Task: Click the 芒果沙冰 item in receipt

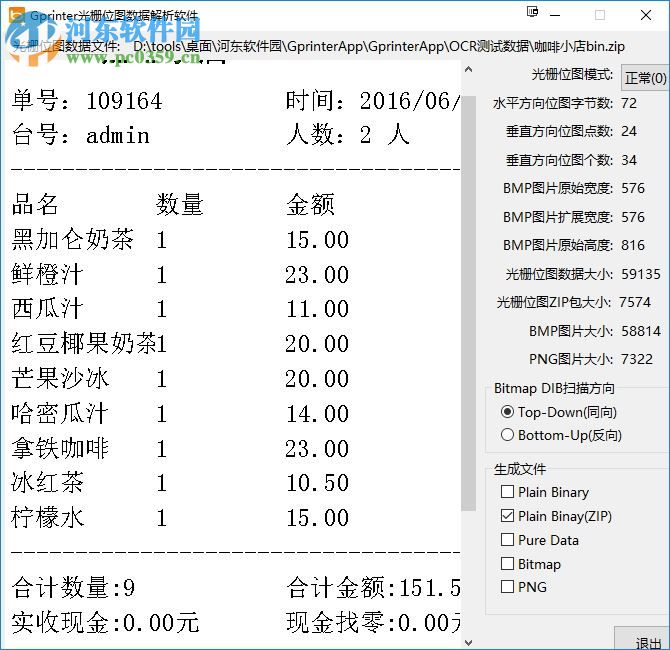Action: coord(60,378)
